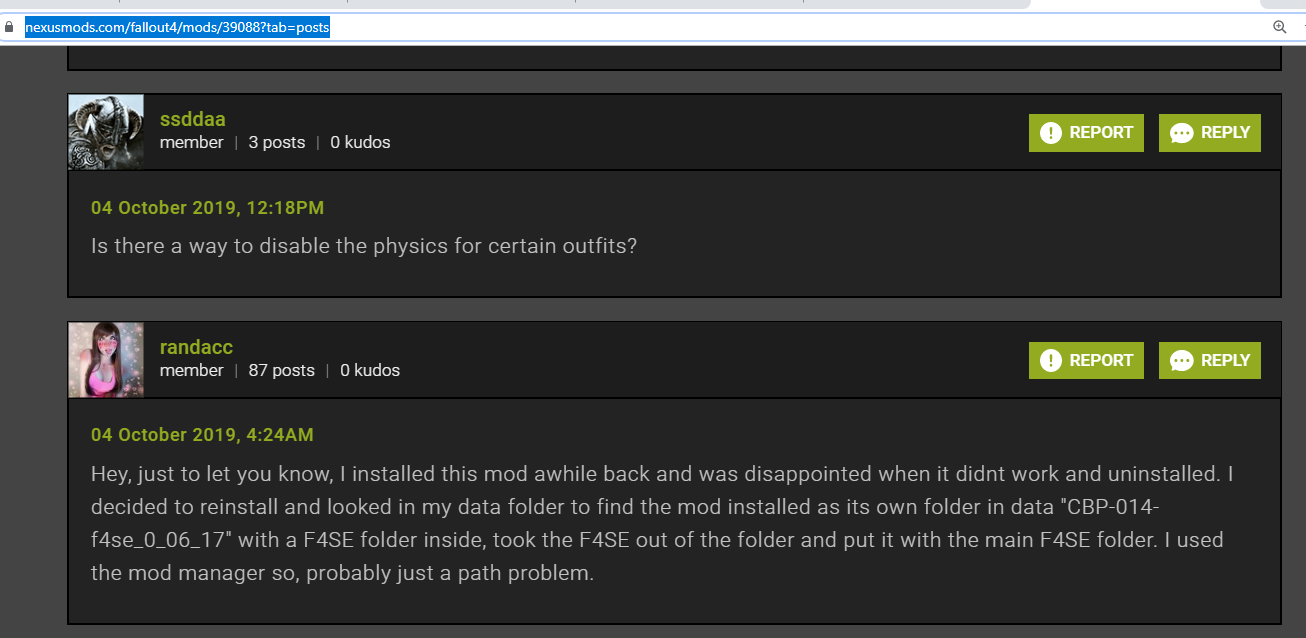The image size is (1306, 638).
Task: Click the nexusmods URL in the address bar
Action: pos(177,28)
